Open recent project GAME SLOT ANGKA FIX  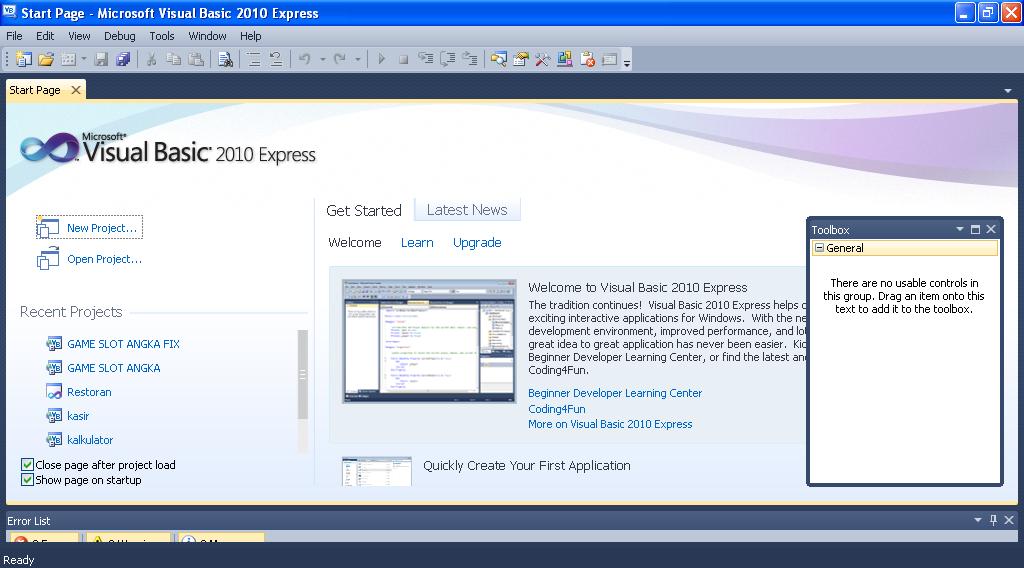[123, 344]
